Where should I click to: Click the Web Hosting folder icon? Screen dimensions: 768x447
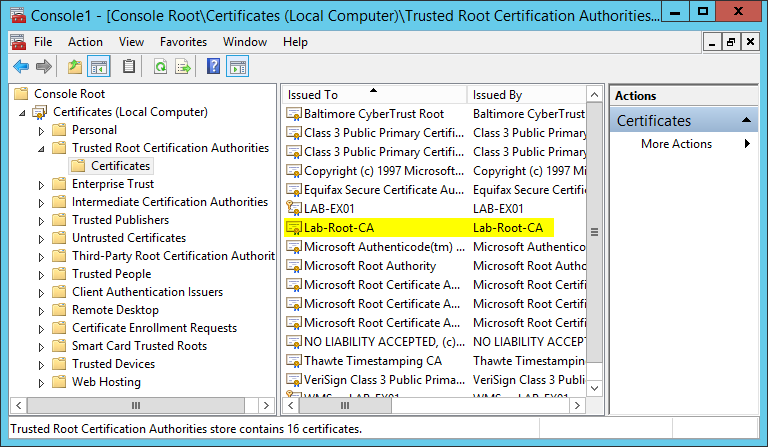click(59, 382)
